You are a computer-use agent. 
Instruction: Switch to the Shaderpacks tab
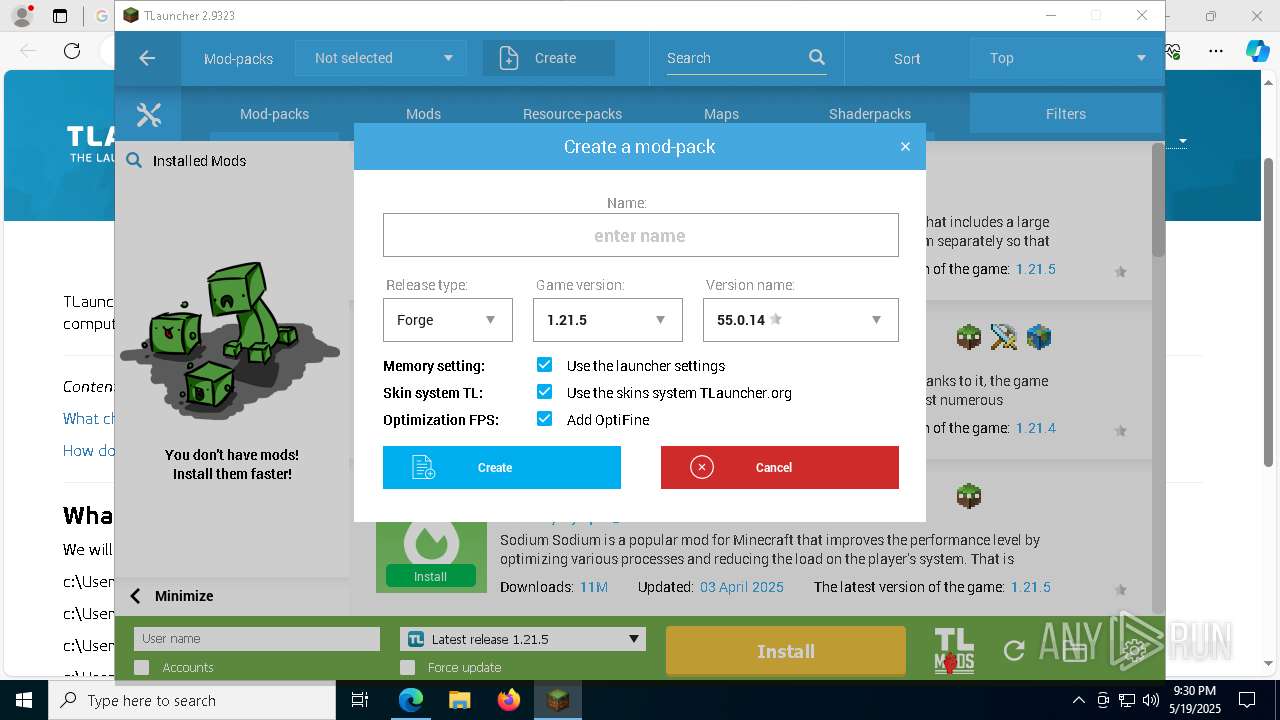pos(870,114)
